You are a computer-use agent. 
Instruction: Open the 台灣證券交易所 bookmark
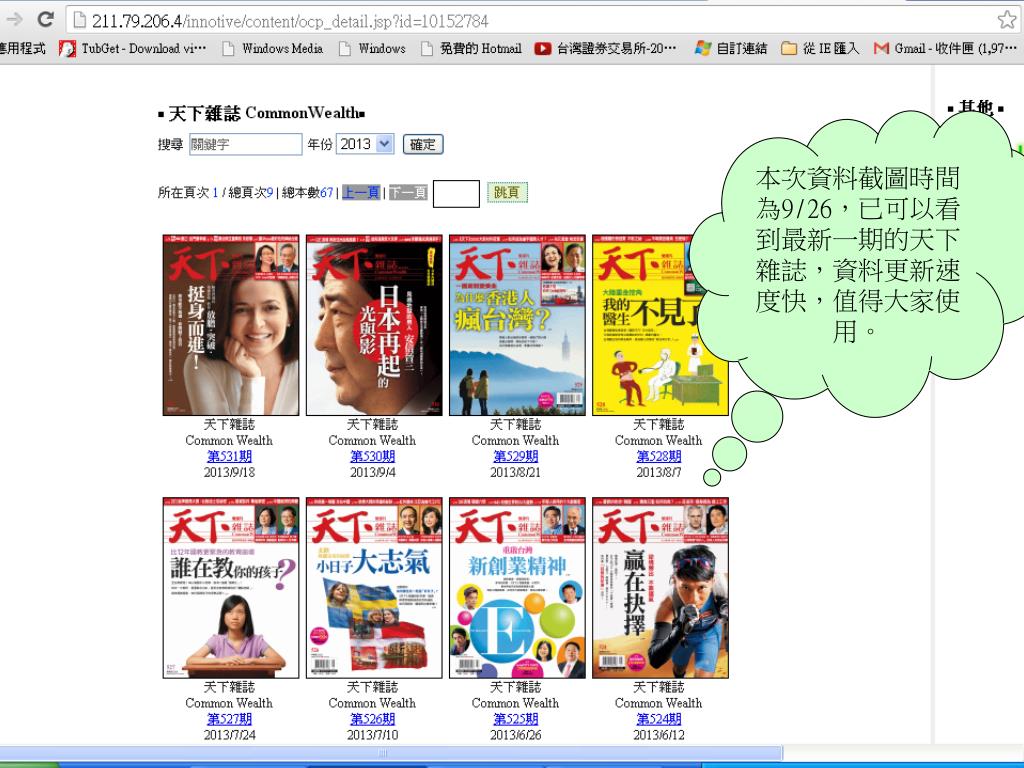click(x=605, y=48)
